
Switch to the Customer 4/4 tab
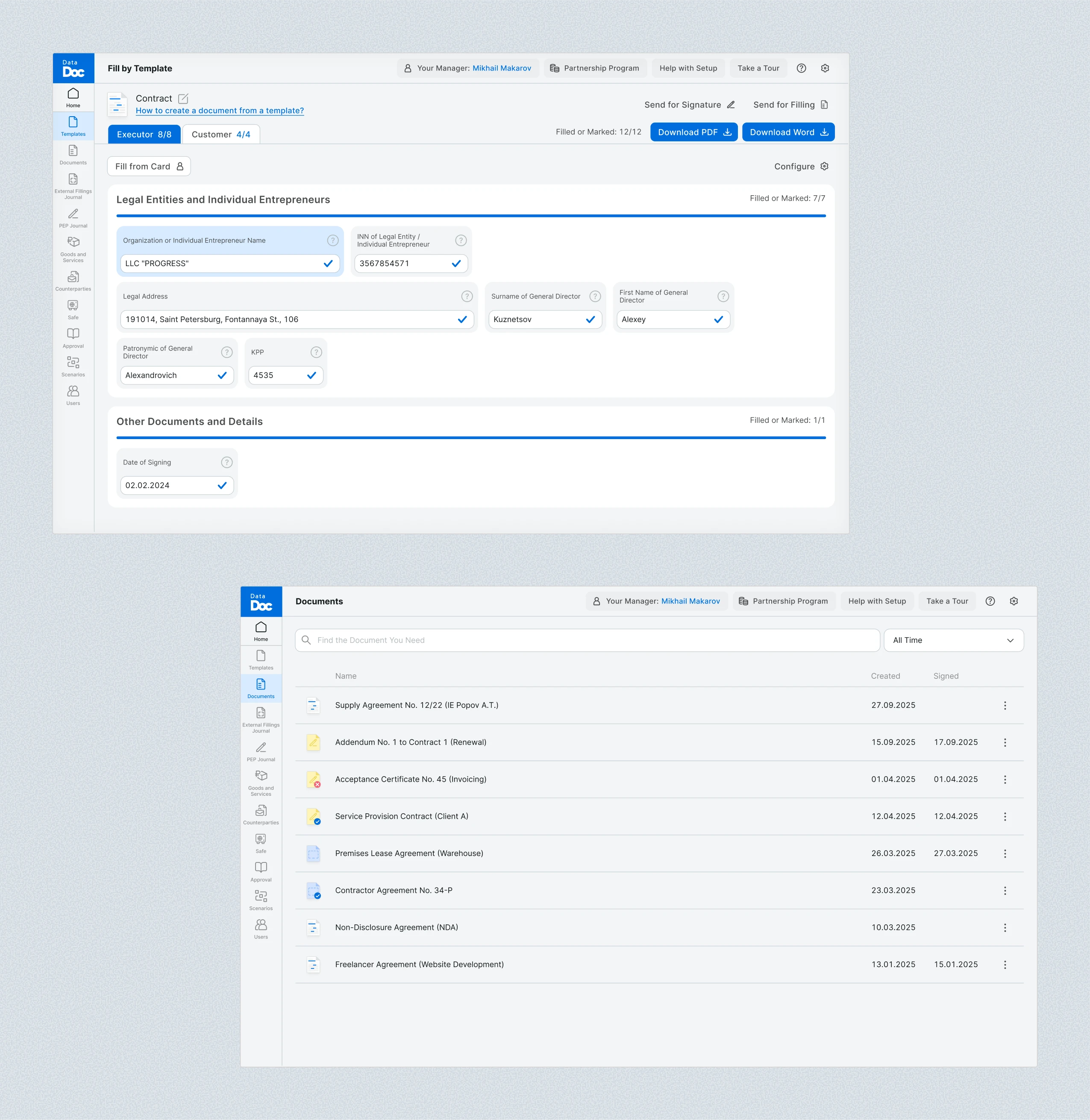pos(221,134)
